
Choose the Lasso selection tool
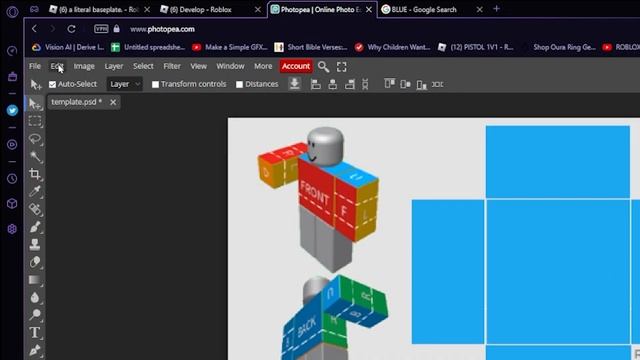click(x=35, y=139)
